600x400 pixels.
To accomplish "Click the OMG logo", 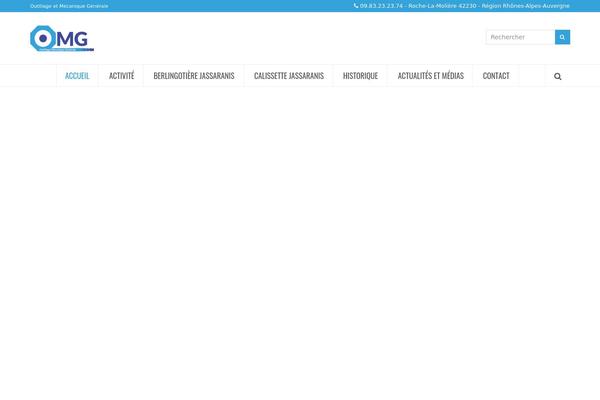I will [x=62, y=38].
